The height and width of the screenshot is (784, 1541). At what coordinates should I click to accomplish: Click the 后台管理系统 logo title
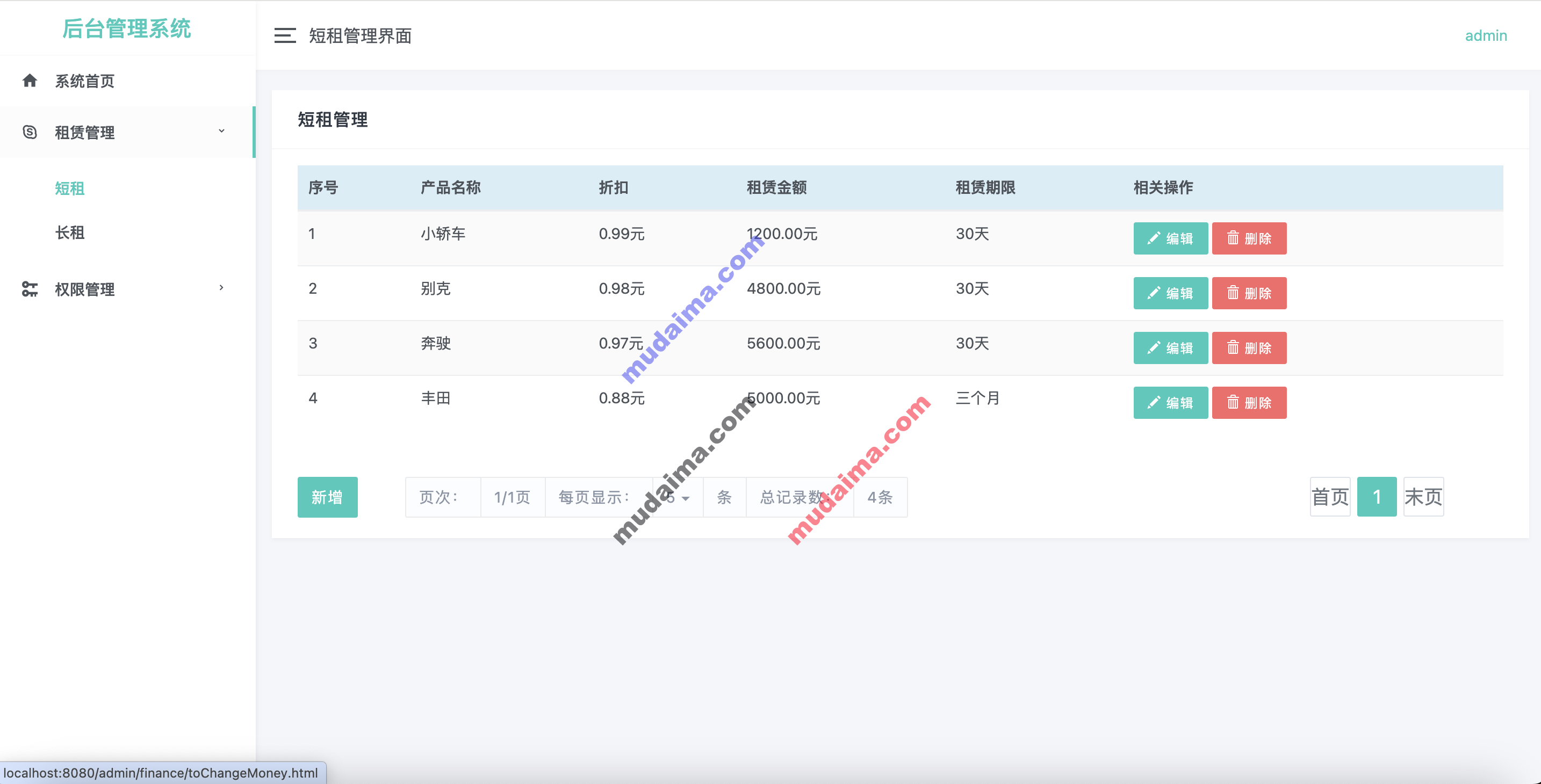[x=127, y=28]
